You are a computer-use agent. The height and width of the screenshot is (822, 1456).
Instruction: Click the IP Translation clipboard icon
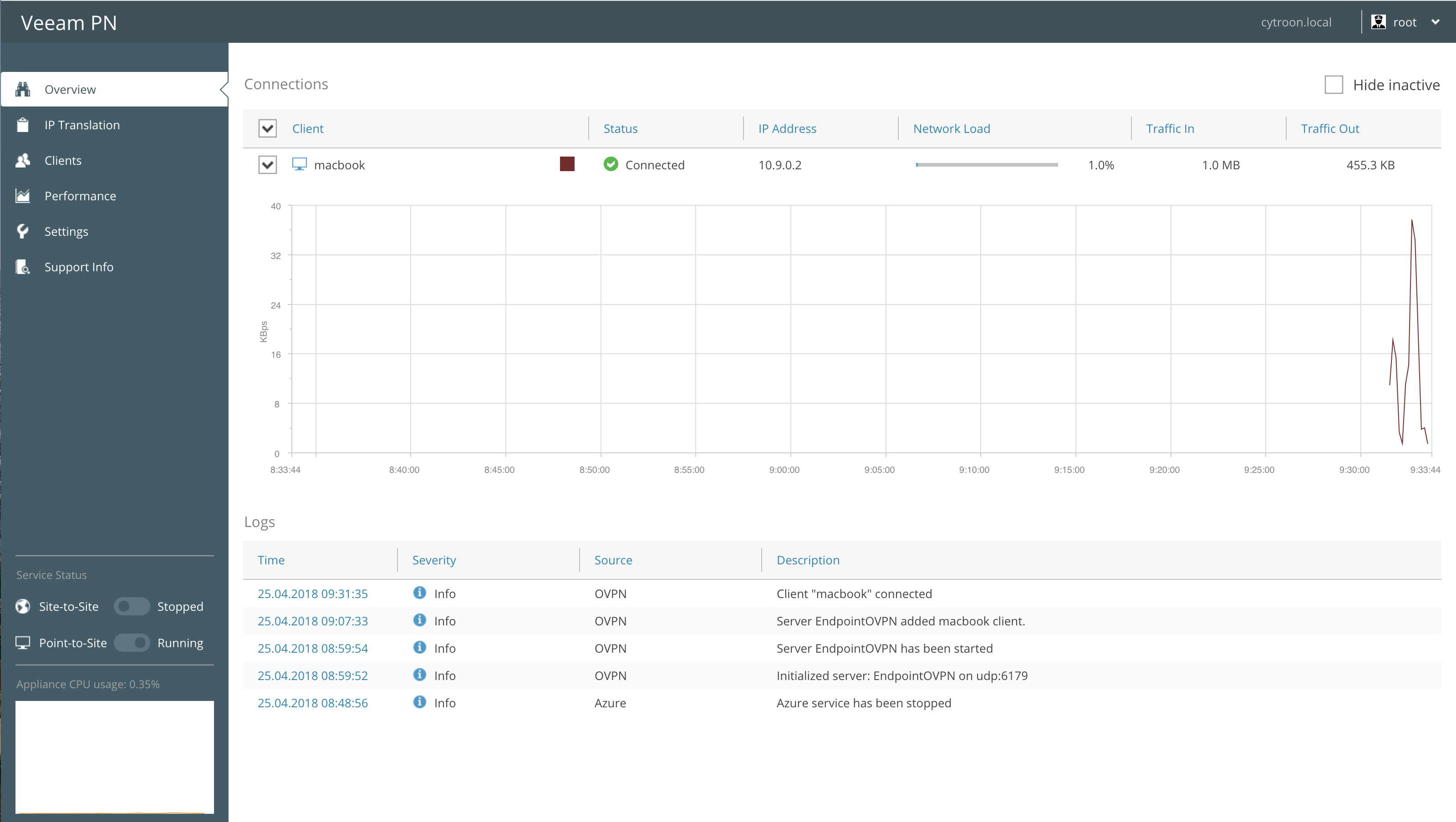click(x=23, y=125)
